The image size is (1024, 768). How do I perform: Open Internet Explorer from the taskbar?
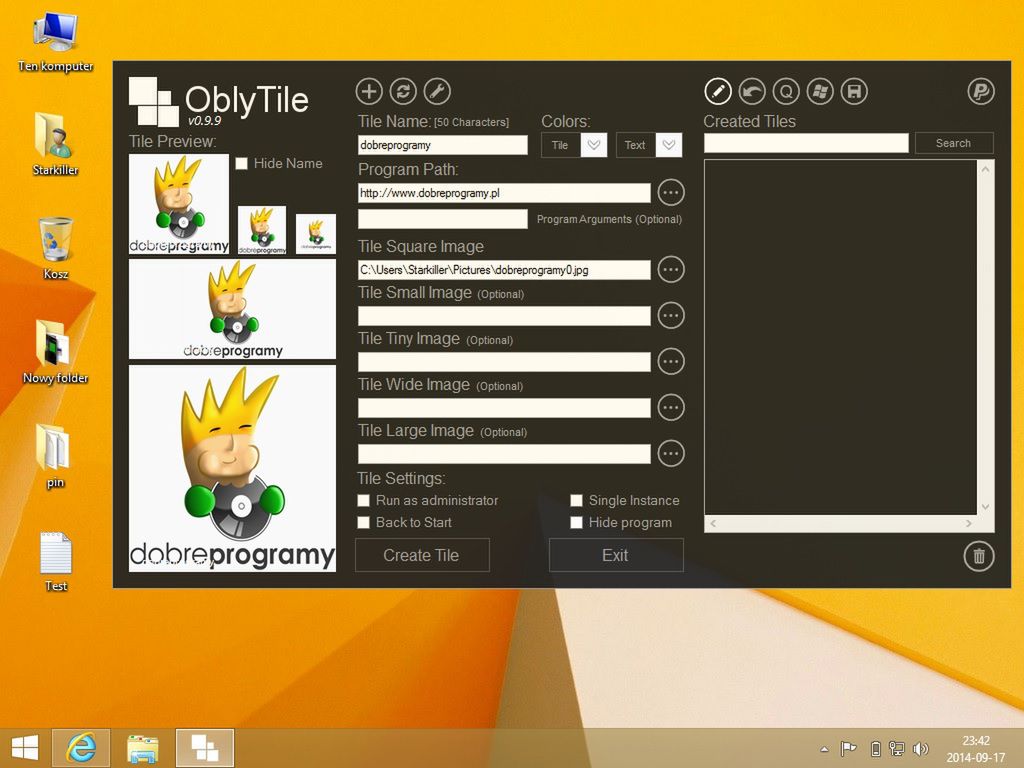(81, 748)
